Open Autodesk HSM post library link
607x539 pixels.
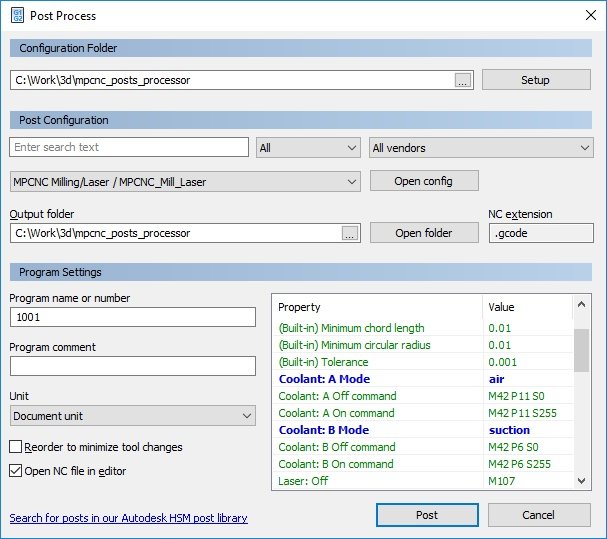click(128, 518)
